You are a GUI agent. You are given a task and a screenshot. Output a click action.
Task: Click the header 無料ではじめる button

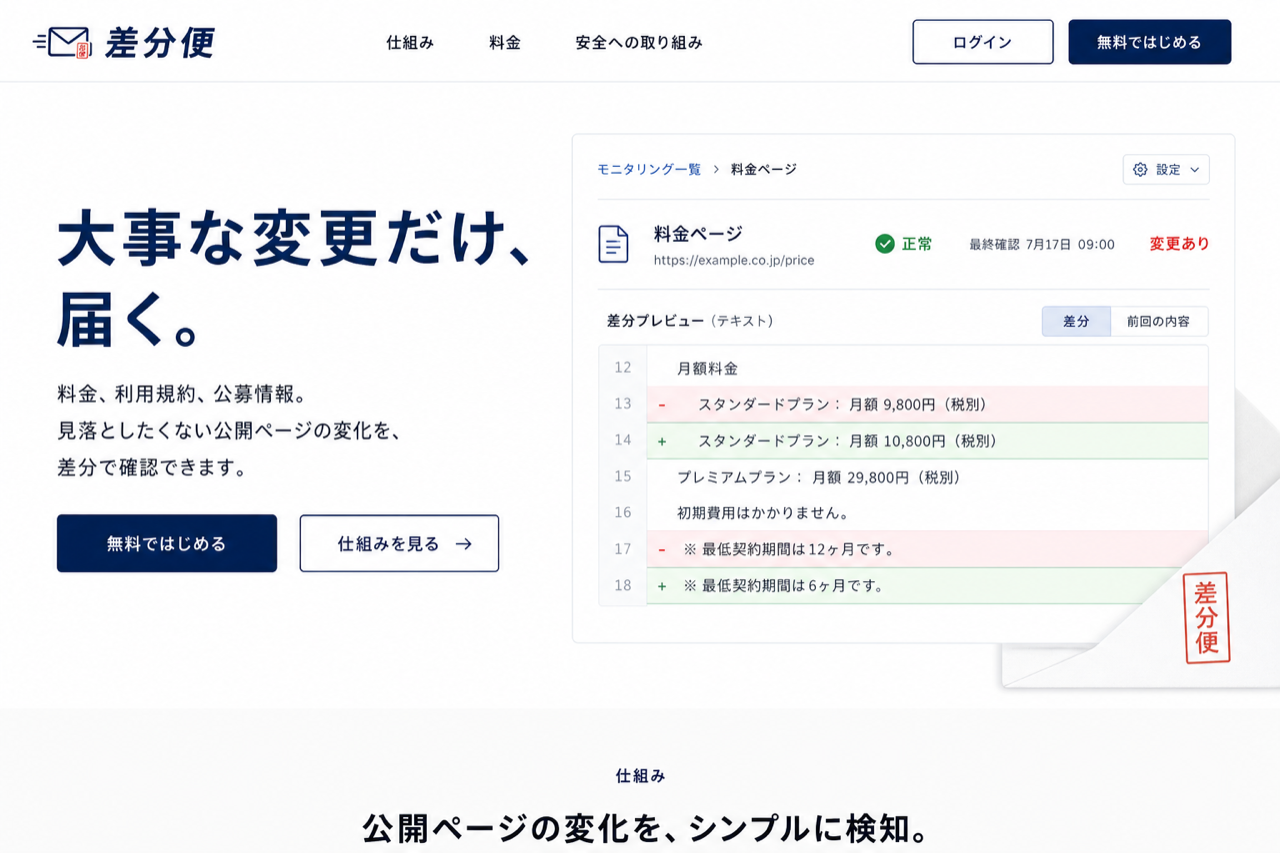(x=1150, y=42)
